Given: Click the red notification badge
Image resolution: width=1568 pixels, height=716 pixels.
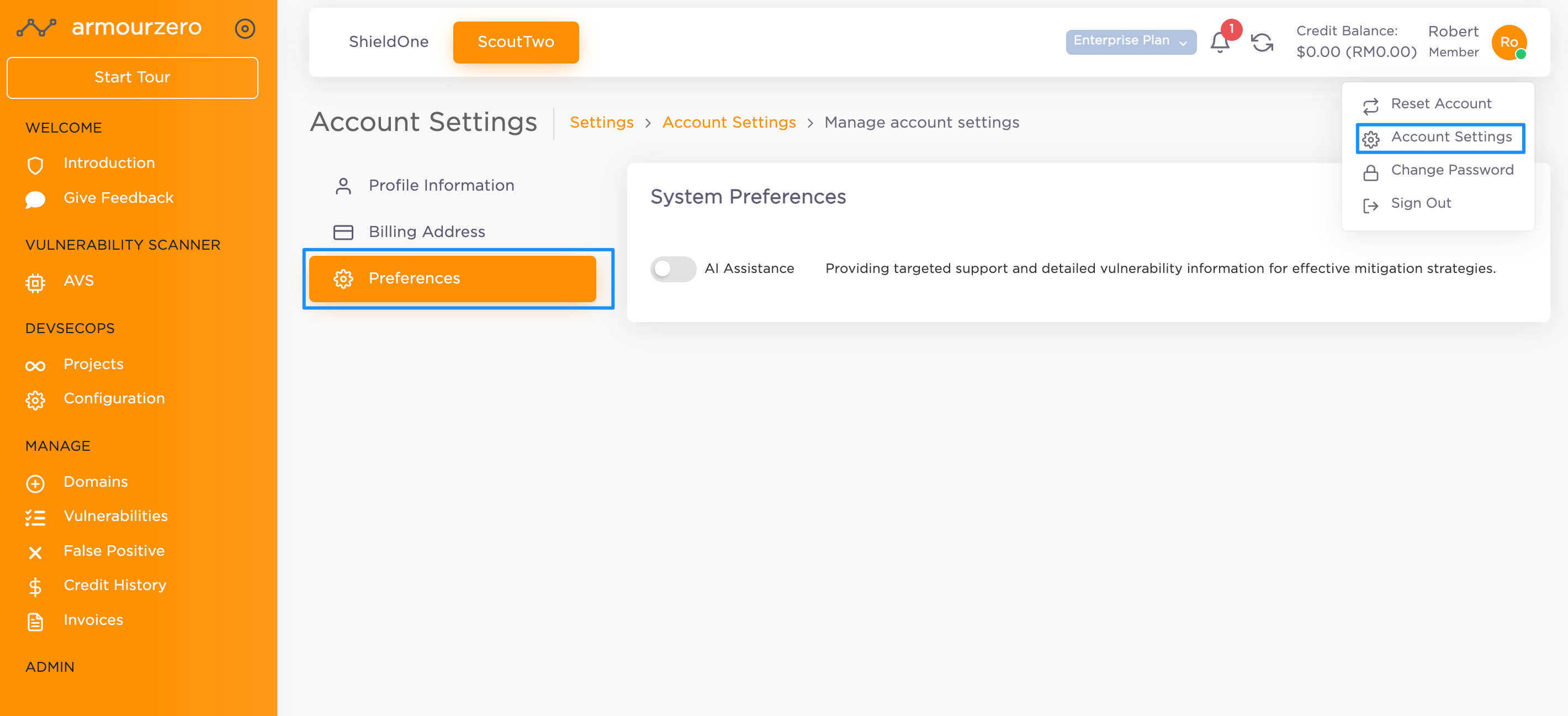Looking at the screenshot, I should click(1231, 29).
